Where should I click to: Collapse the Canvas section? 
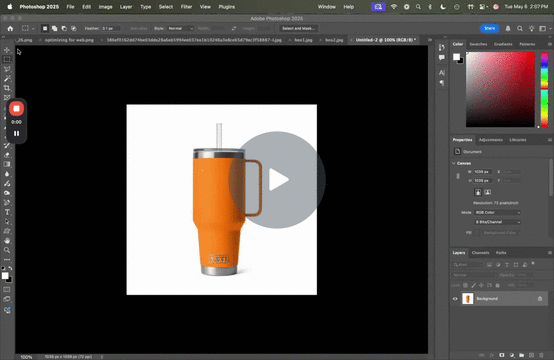tap(454, 163)
